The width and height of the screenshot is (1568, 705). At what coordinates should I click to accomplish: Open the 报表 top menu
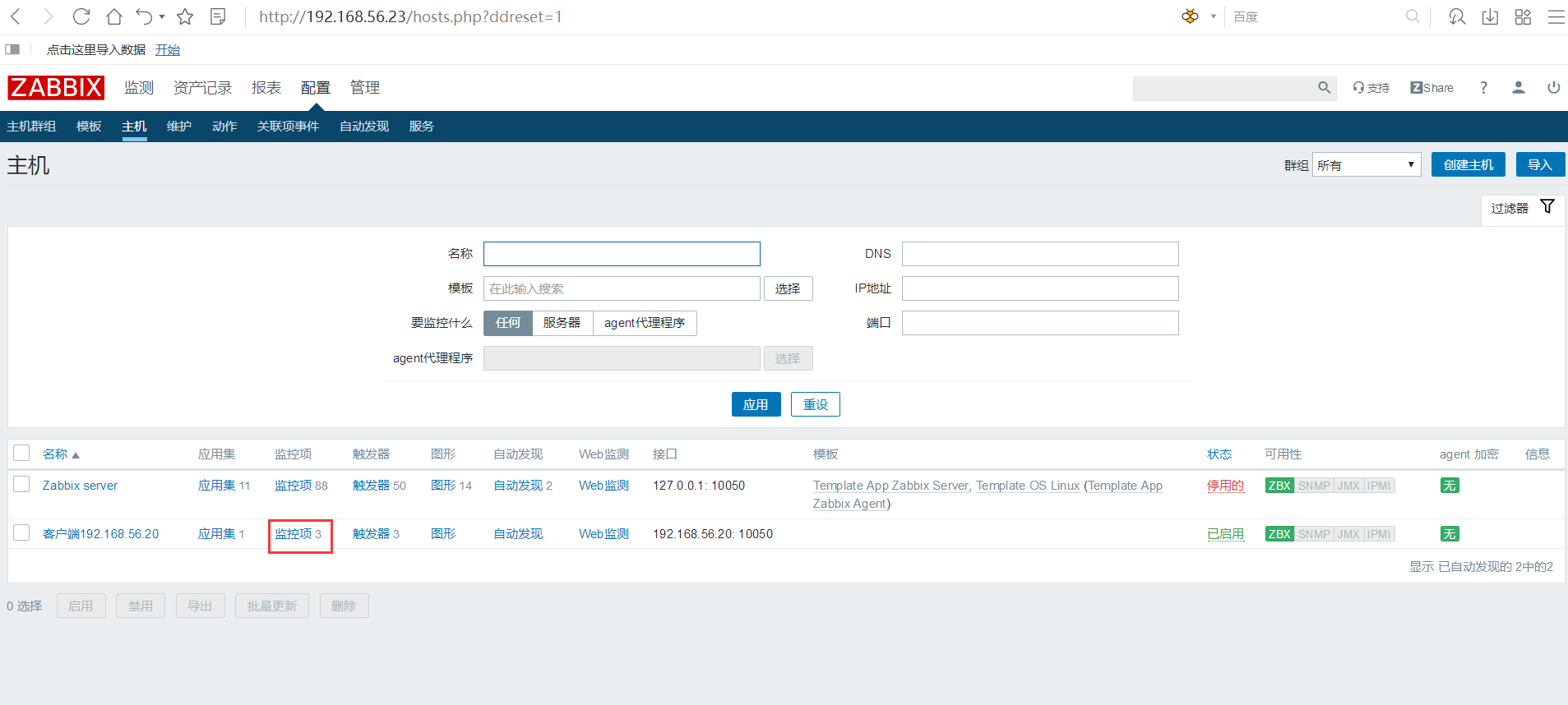pyautogui.click(x=266, y=88)
